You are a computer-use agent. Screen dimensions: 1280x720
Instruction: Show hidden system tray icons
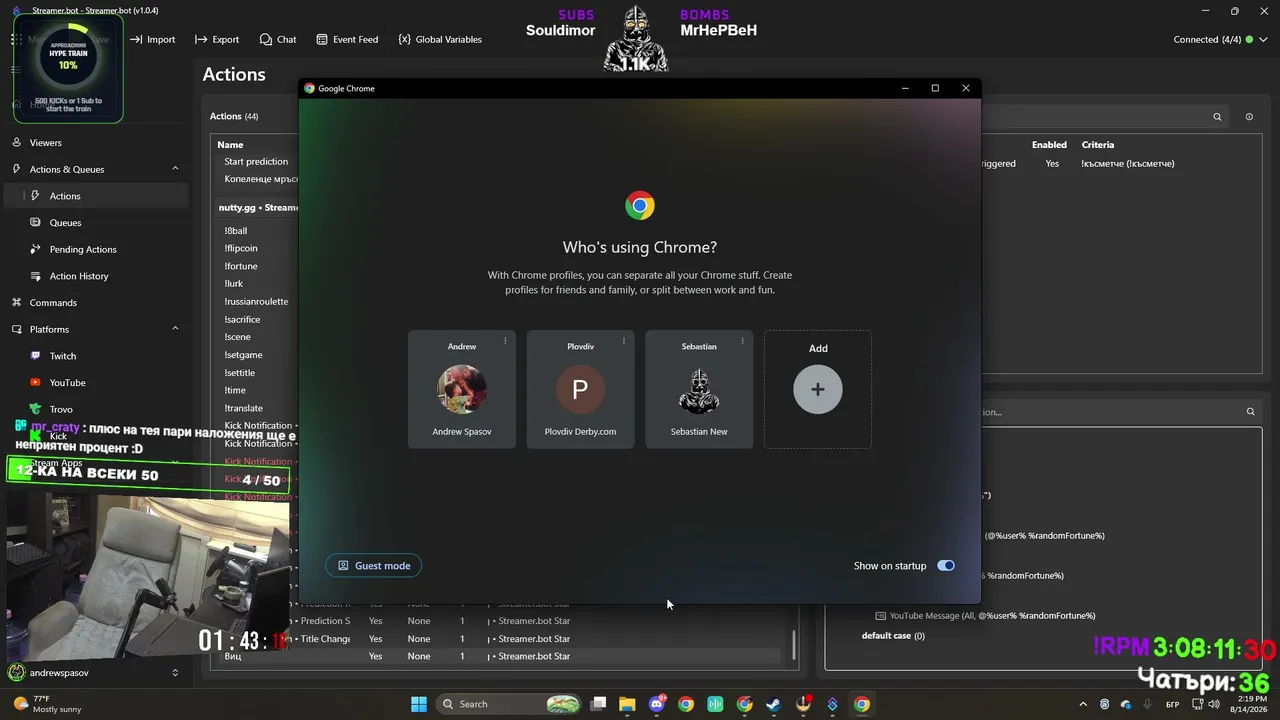tap(1083, 704)
